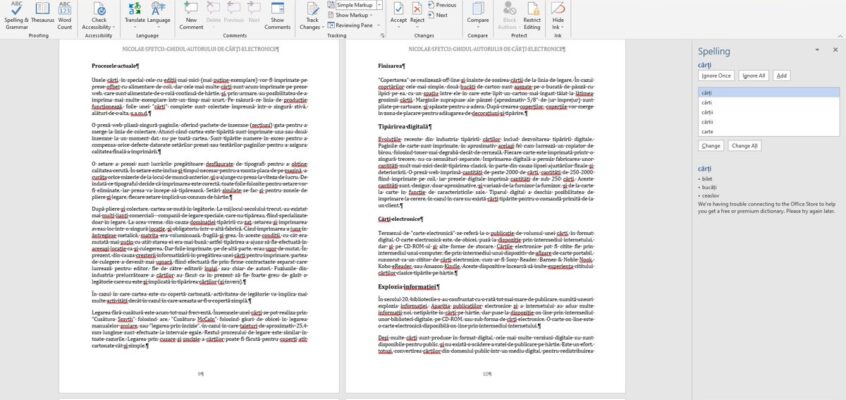846x400 pixels.
Task: Click Ignore Once in Spelling pane
Action: (x=716, y=76)
